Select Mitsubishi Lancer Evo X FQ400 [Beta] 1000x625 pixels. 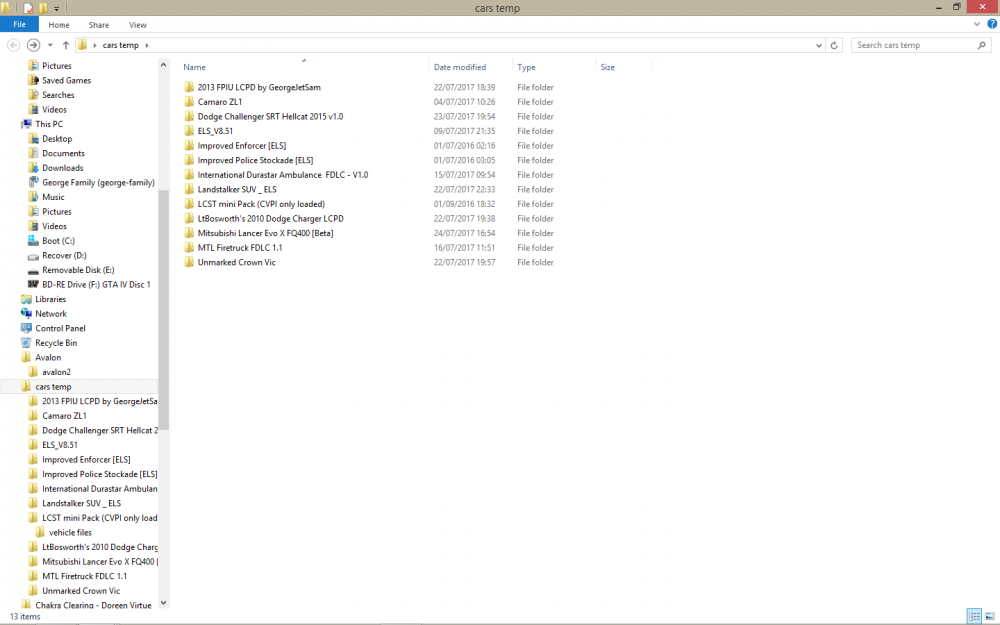coord(265,233)
